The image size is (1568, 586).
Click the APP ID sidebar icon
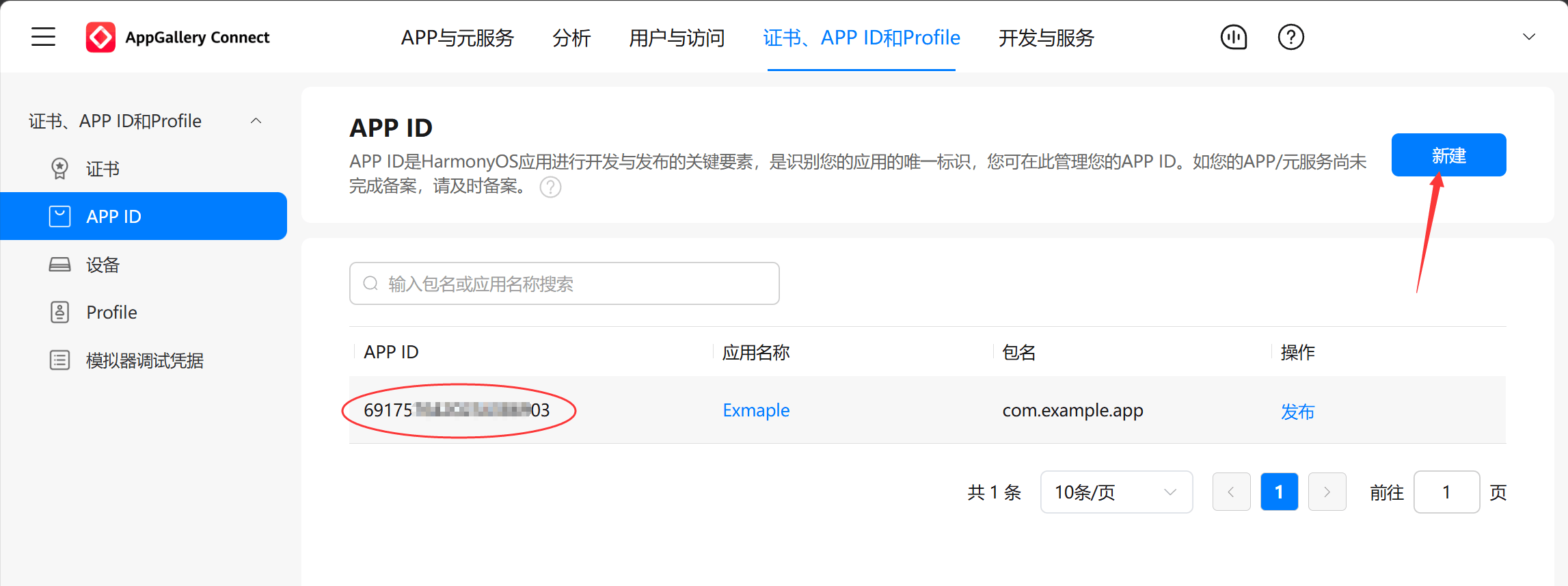click(60, 216)
